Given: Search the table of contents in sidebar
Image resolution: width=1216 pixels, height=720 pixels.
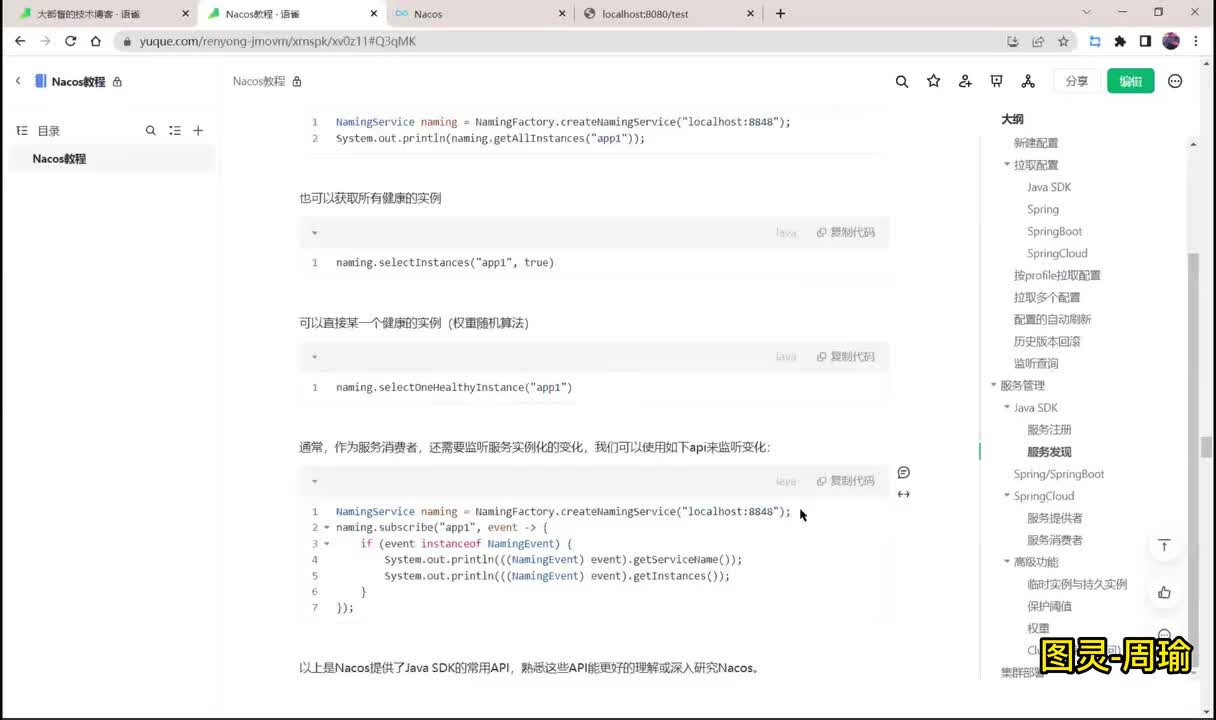Looking at the screenshot, I should pos(151,130).
